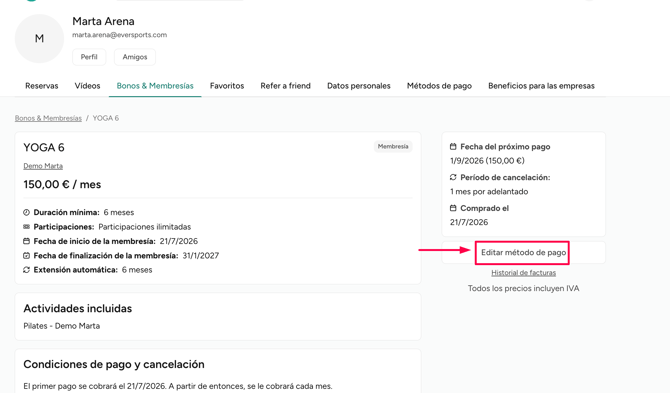Switch to the Reservas tab
Viewport: 670px width, 393px height.
point(41,86)
